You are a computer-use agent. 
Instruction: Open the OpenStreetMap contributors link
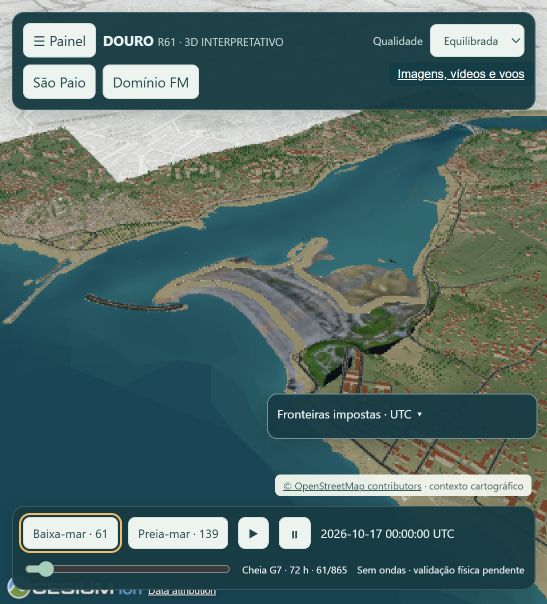(x=352, y=486)
